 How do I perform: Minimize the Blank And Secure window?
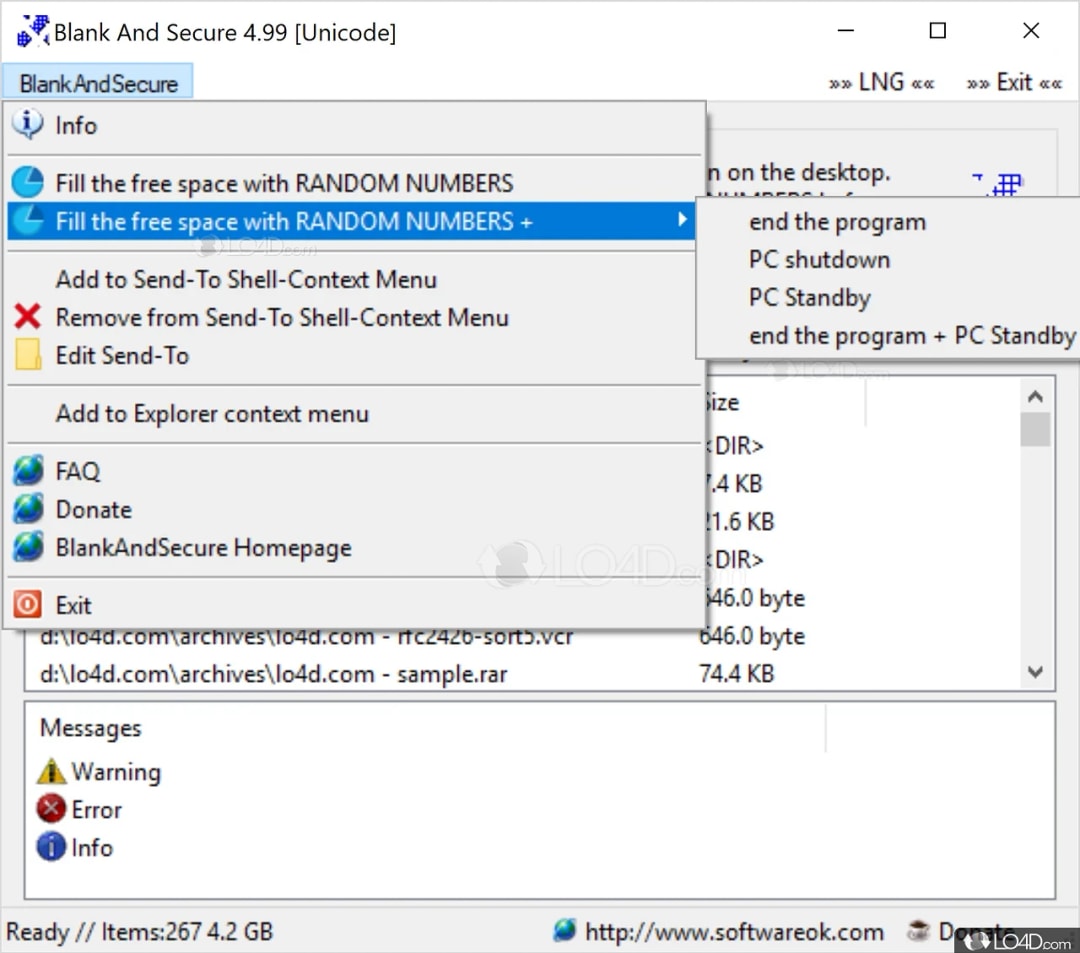(x=846, y=30)
